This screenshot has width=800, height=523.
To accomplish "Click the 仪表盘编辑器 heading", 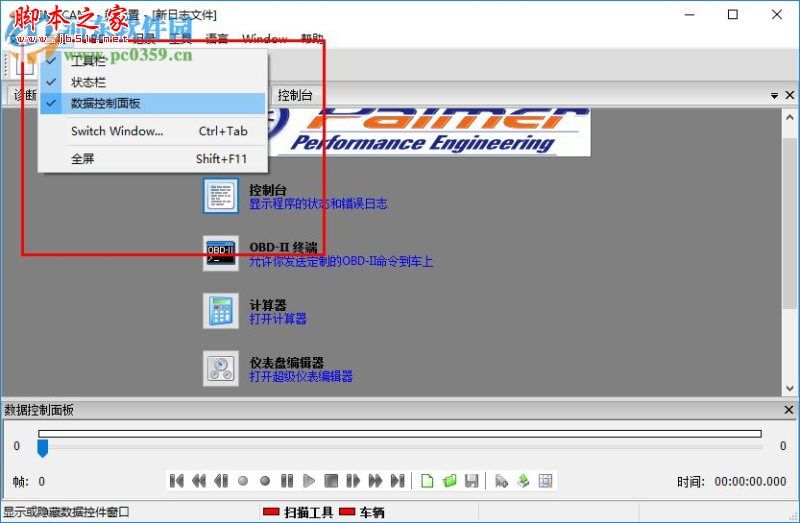I will click(x=287, y=363).
